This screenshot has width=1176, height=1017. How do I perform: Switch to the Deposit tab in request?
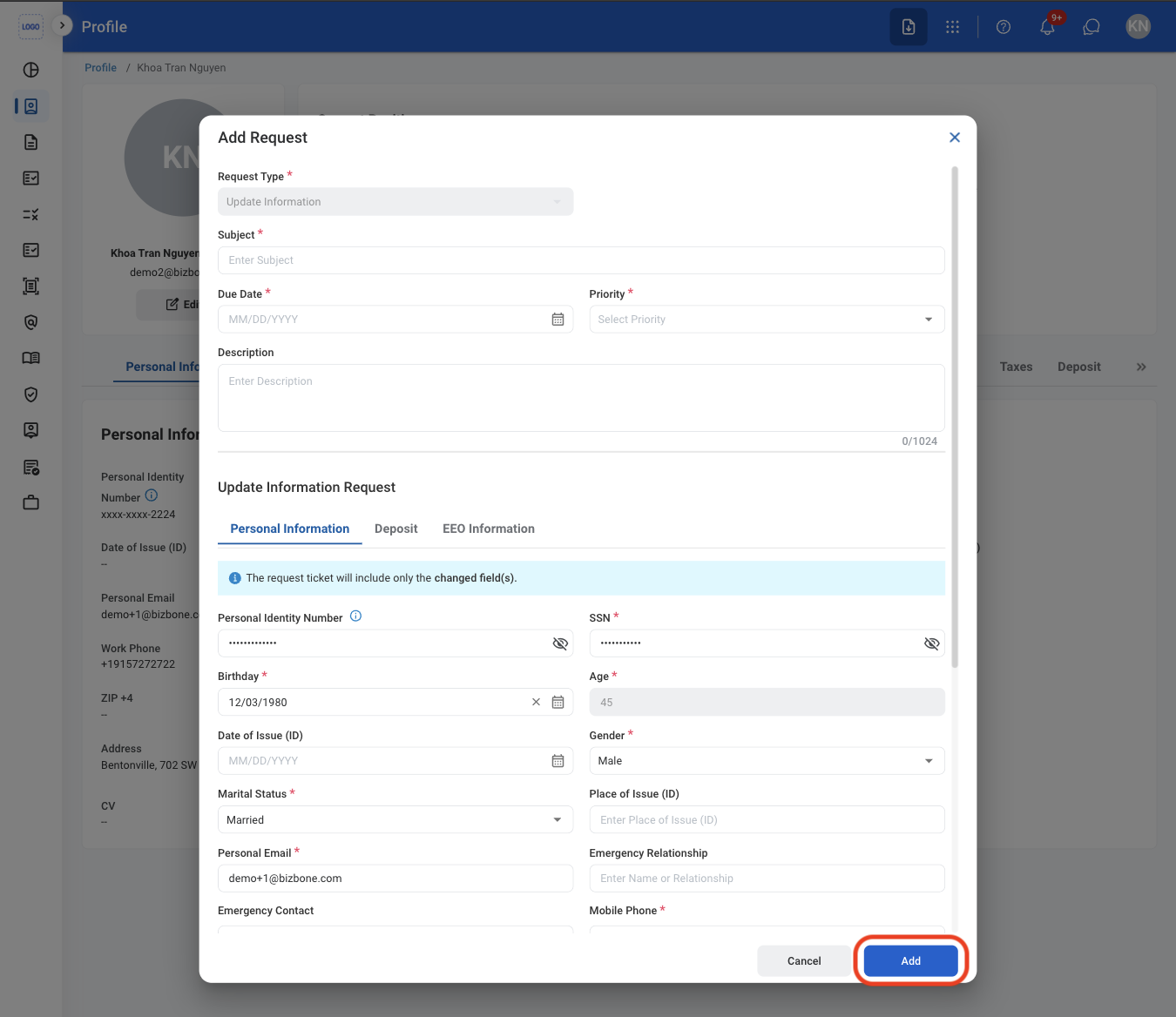click(x=396, y=529)
